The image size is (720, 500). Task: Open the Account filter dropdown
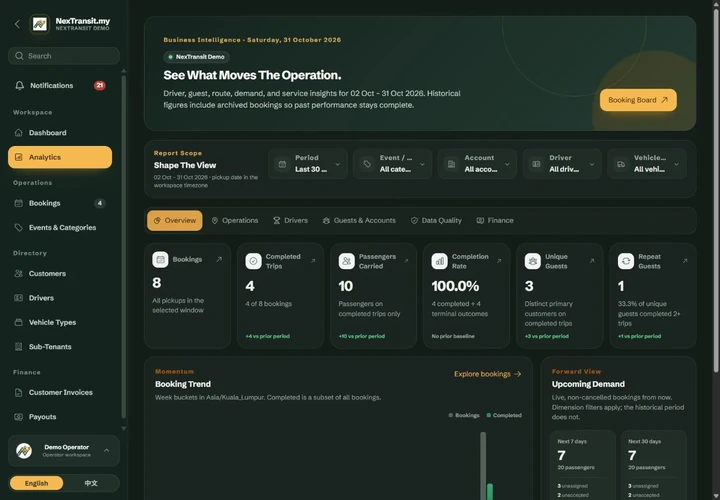pyautogui.click(x=478, y=164)
